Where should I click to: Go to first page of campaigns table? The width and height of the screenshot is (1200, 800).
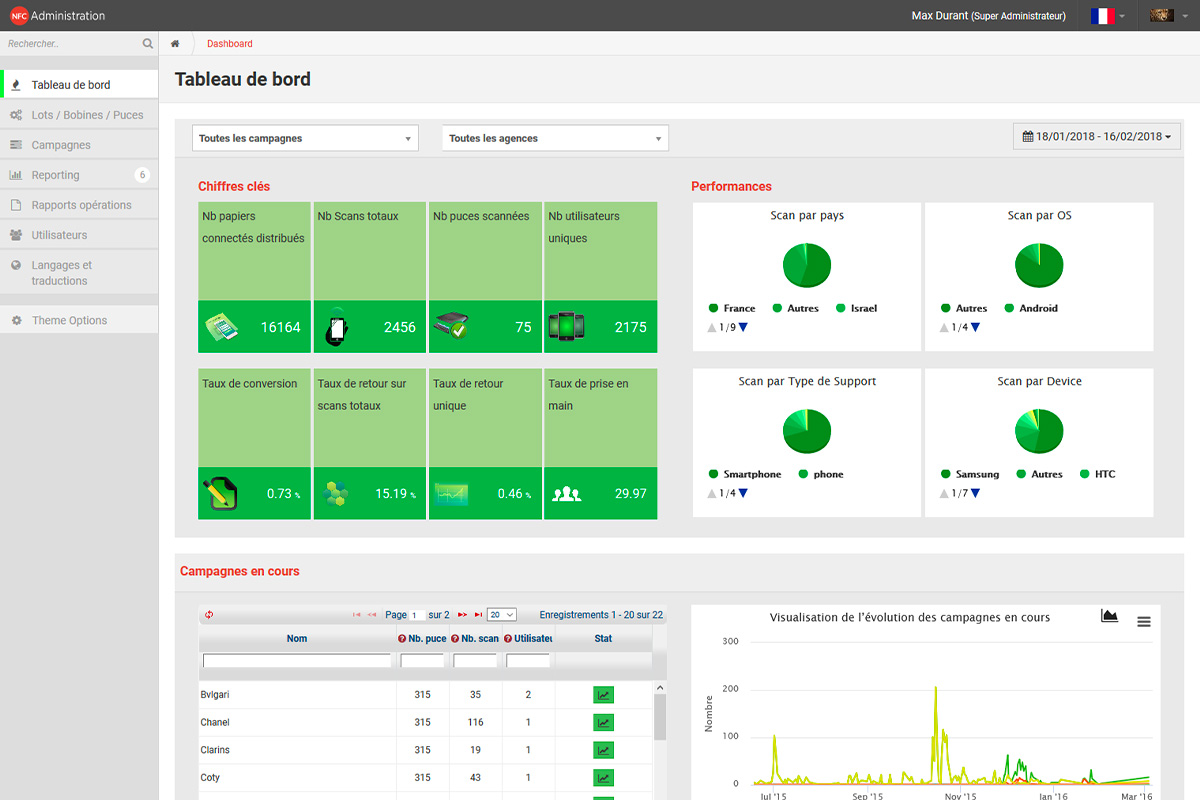click(x=357, y=615)
